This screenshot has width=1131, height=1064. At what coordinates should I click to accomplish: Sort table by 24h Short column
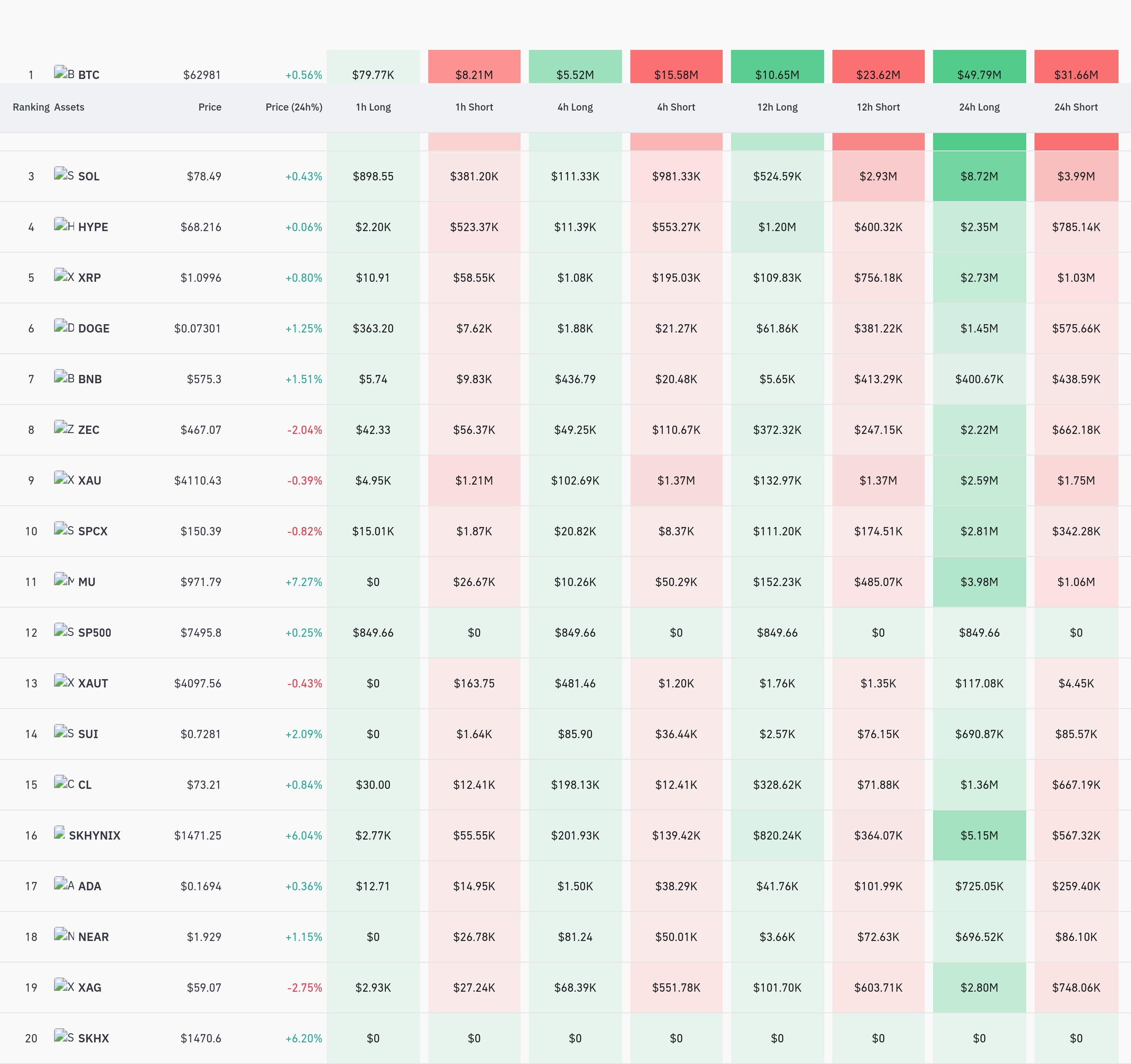(1076, 107)
